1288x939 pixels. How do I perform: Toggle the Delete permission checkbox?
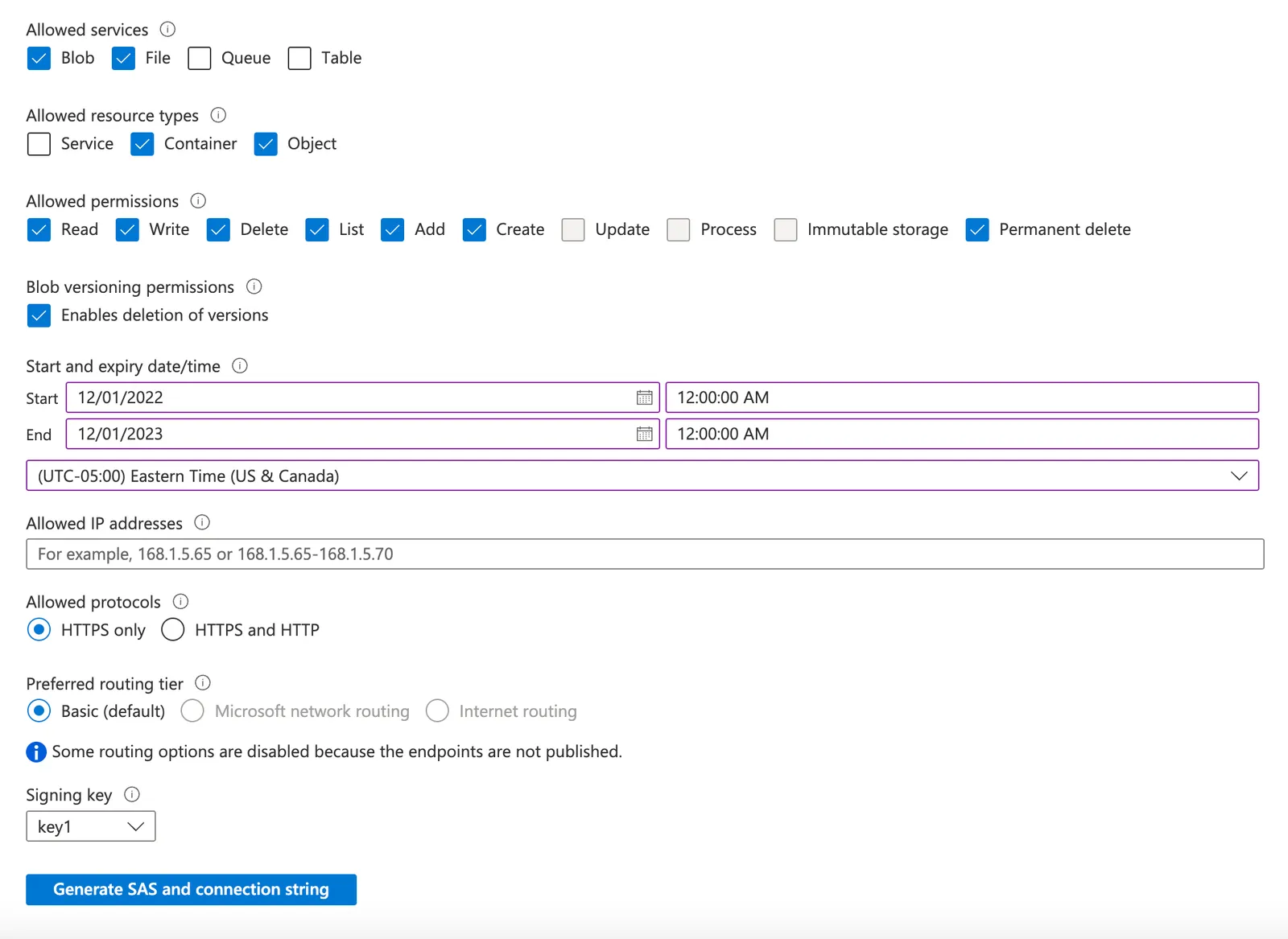(x=218, y=229)
